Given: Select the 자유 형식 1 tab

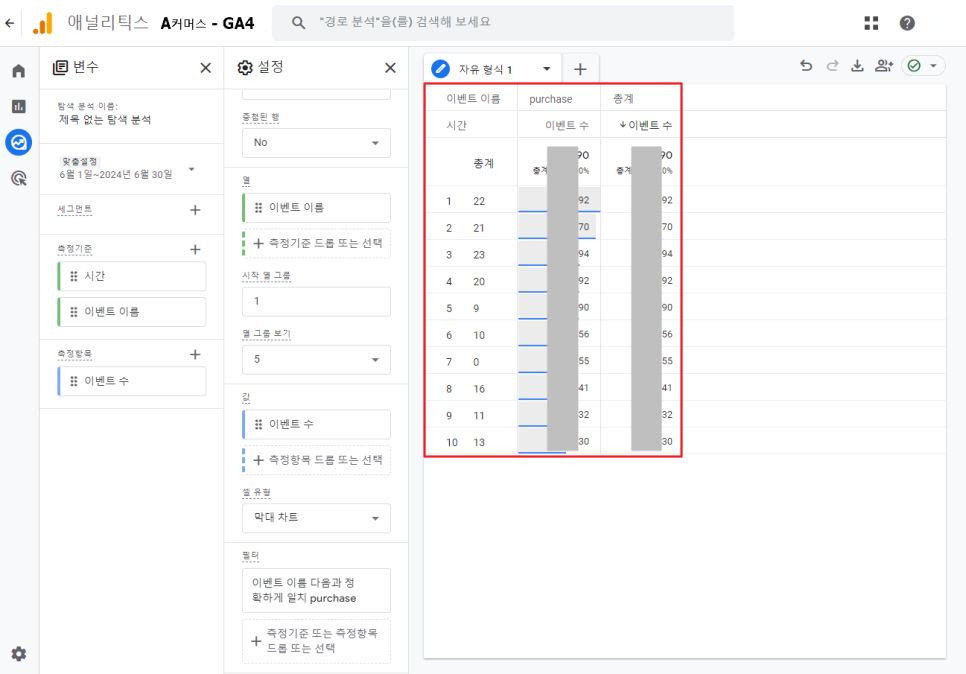Looking at the screenshot, I should pyautogui.click(x=485, y=70).
